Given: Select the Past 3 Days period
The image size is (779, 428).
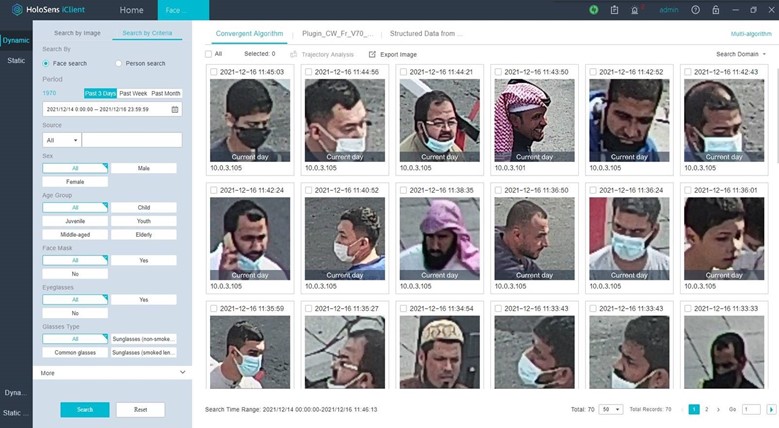Looking at the screenshot, I should pos(100,93).
